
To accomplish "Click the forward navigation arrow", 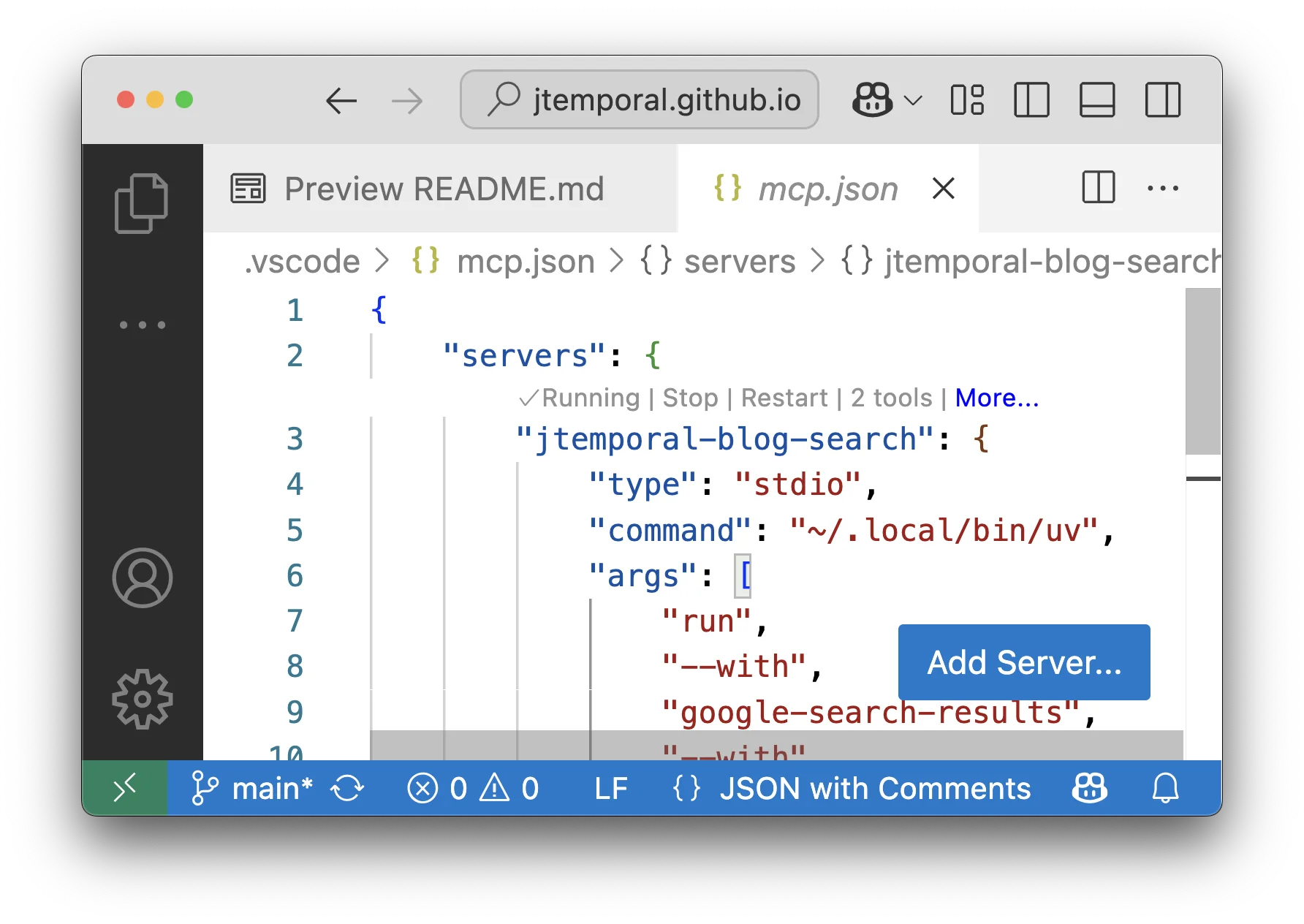I will coord(408,101).
